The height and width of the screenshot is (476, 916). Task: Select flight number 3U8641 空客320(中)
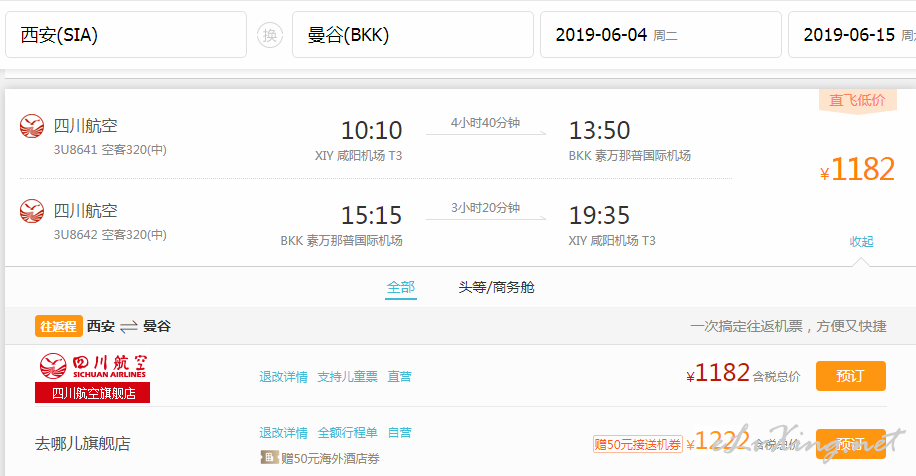110,150
